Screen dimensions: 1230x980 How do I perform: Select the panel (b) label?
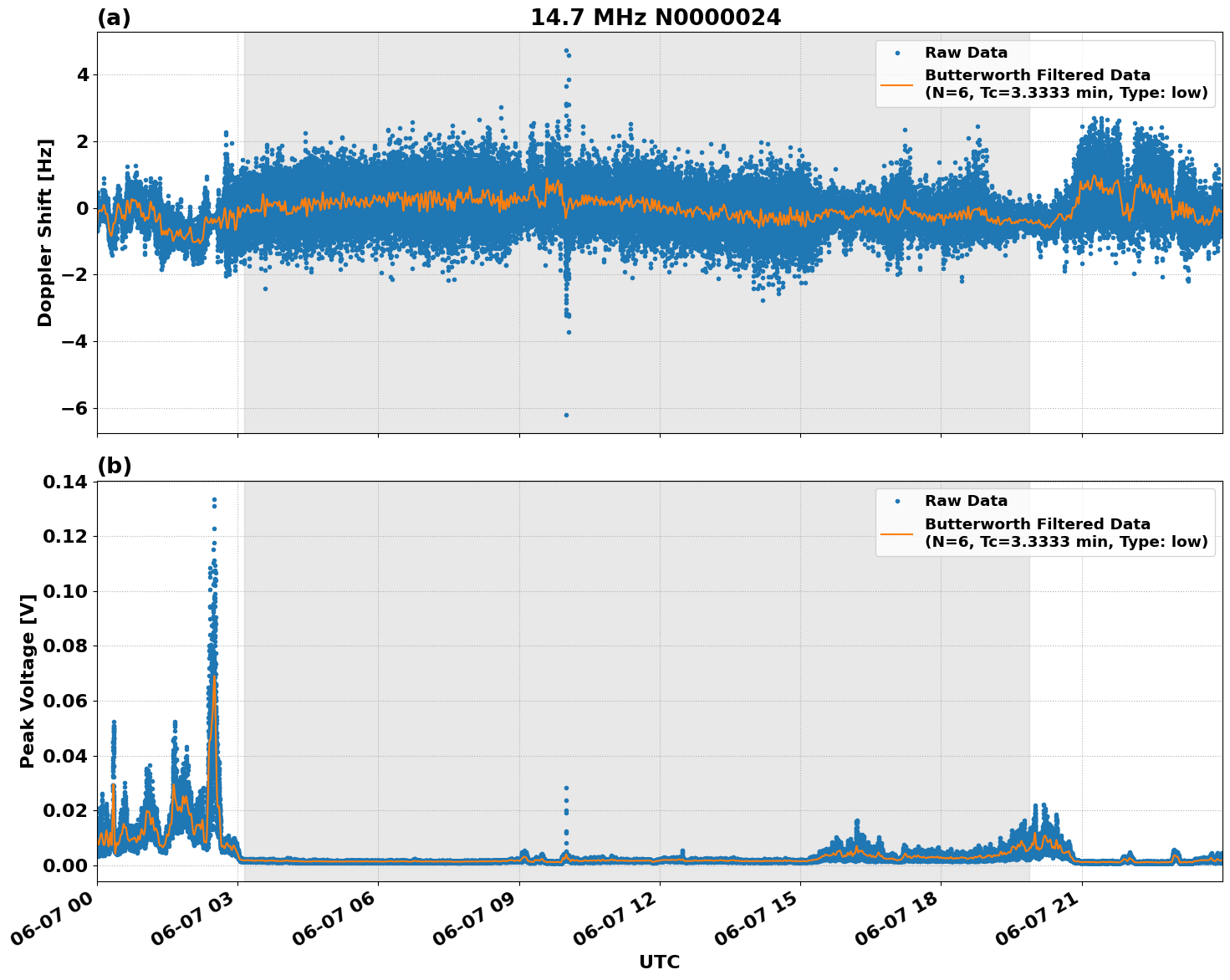click(x=115, y=465)
